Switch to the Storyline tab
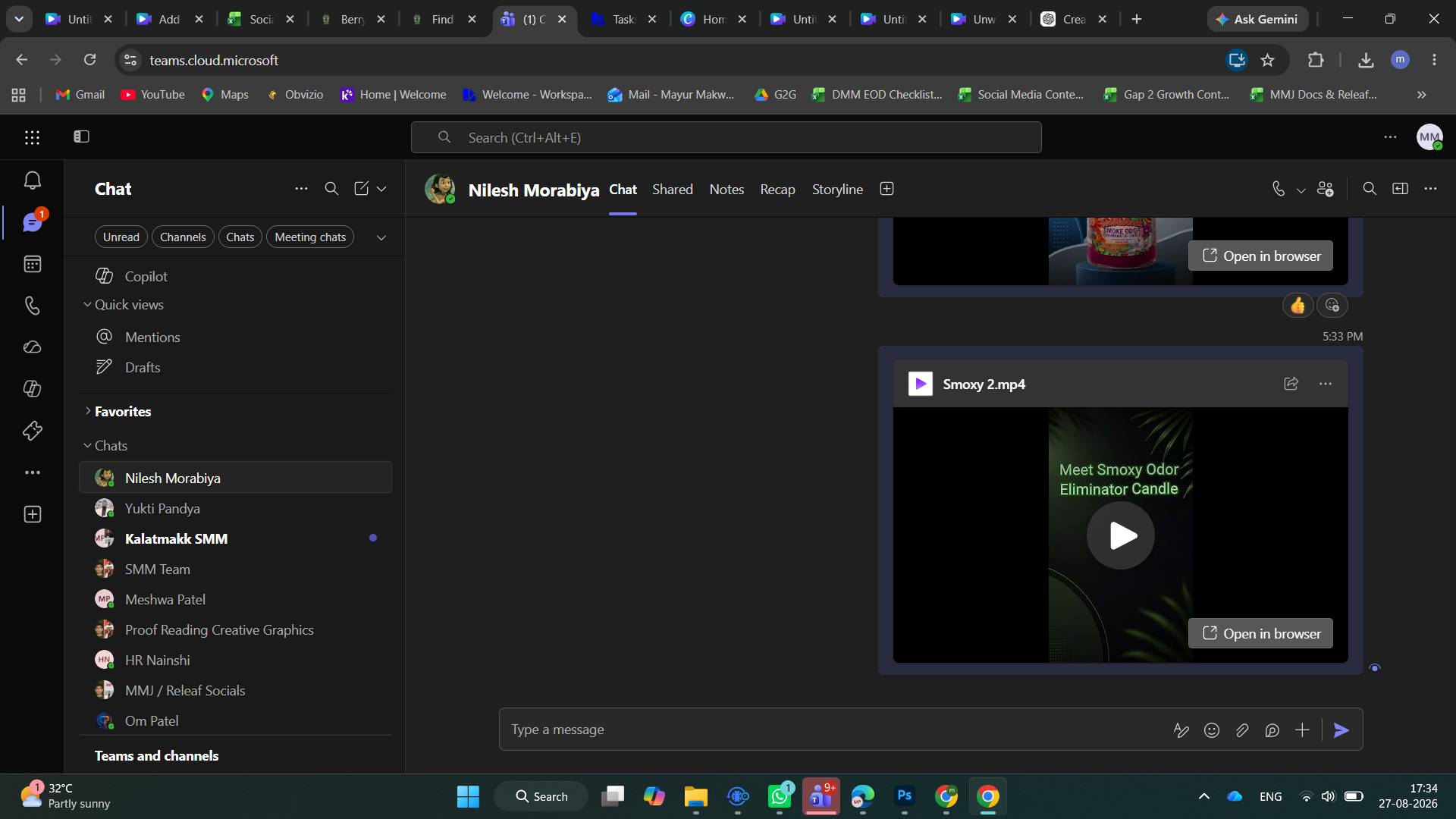Image resolution: width=1456 pixels, height=819 pixels. [x=837, y=190]
